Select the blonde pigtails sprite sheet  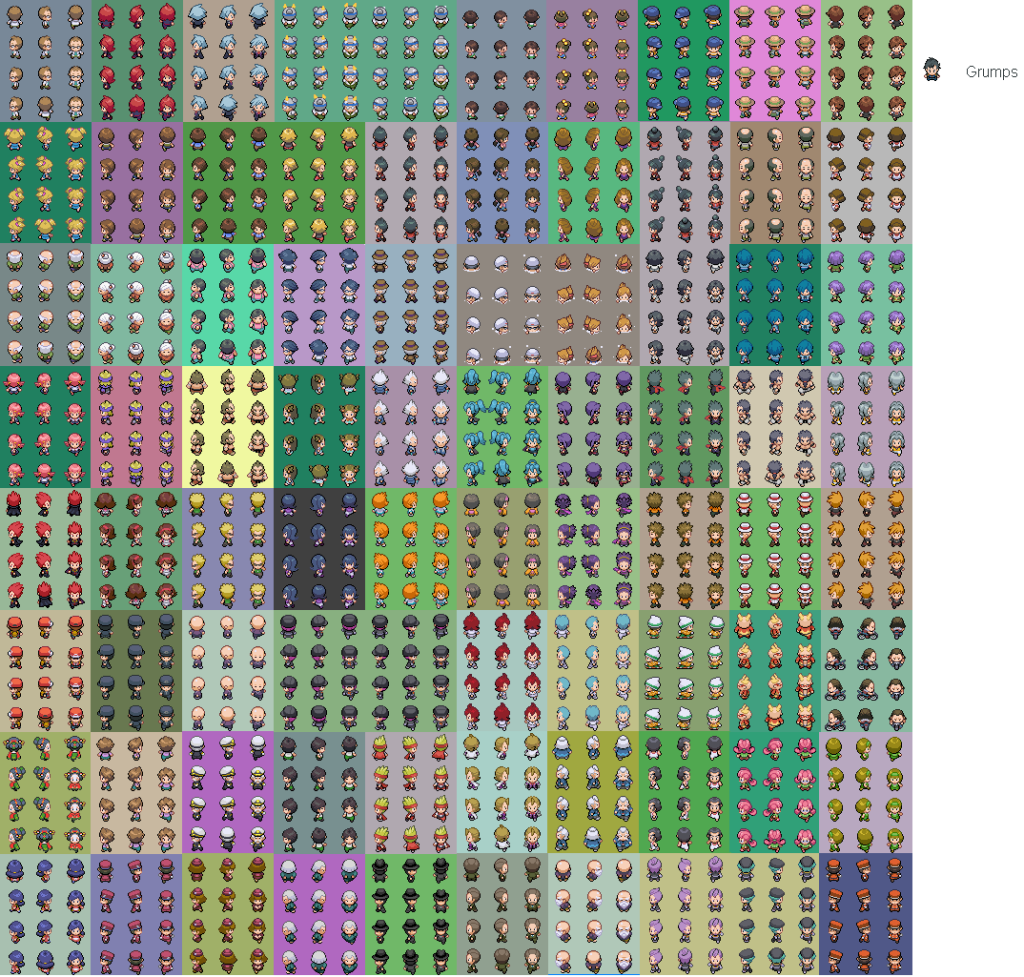pyautogui.click(x=46, y=183)
